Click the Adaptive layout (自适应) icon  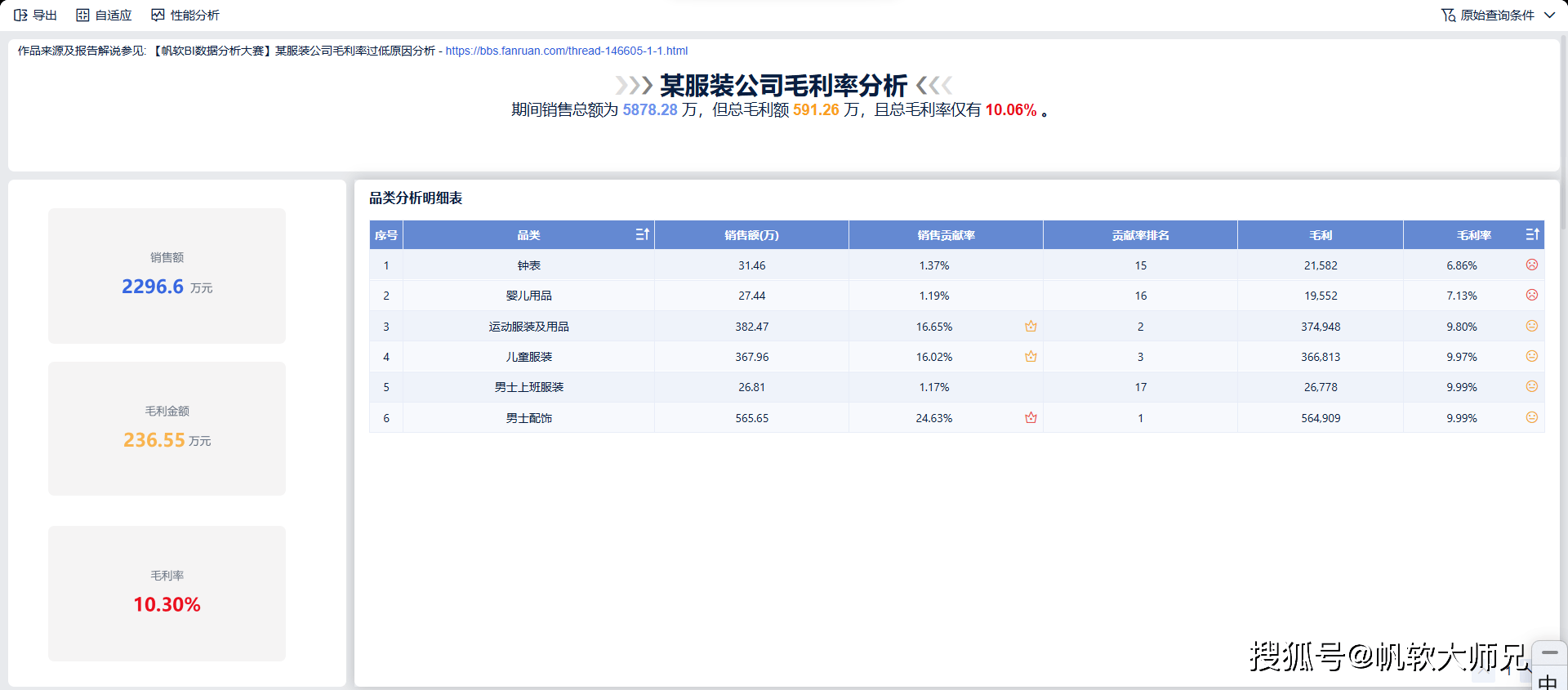(x=82, y=15)
